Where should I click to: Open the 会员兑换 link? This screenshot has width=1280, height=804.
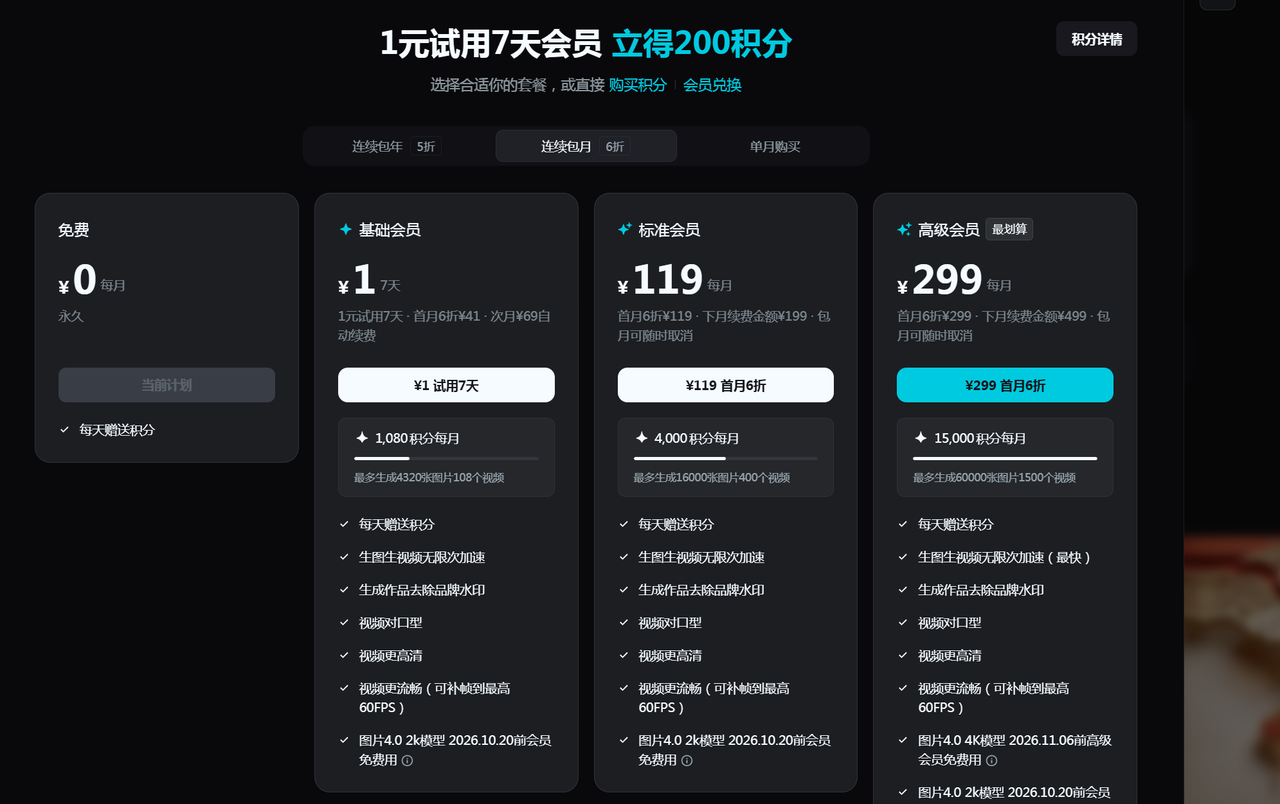click(x=712, y=85)
